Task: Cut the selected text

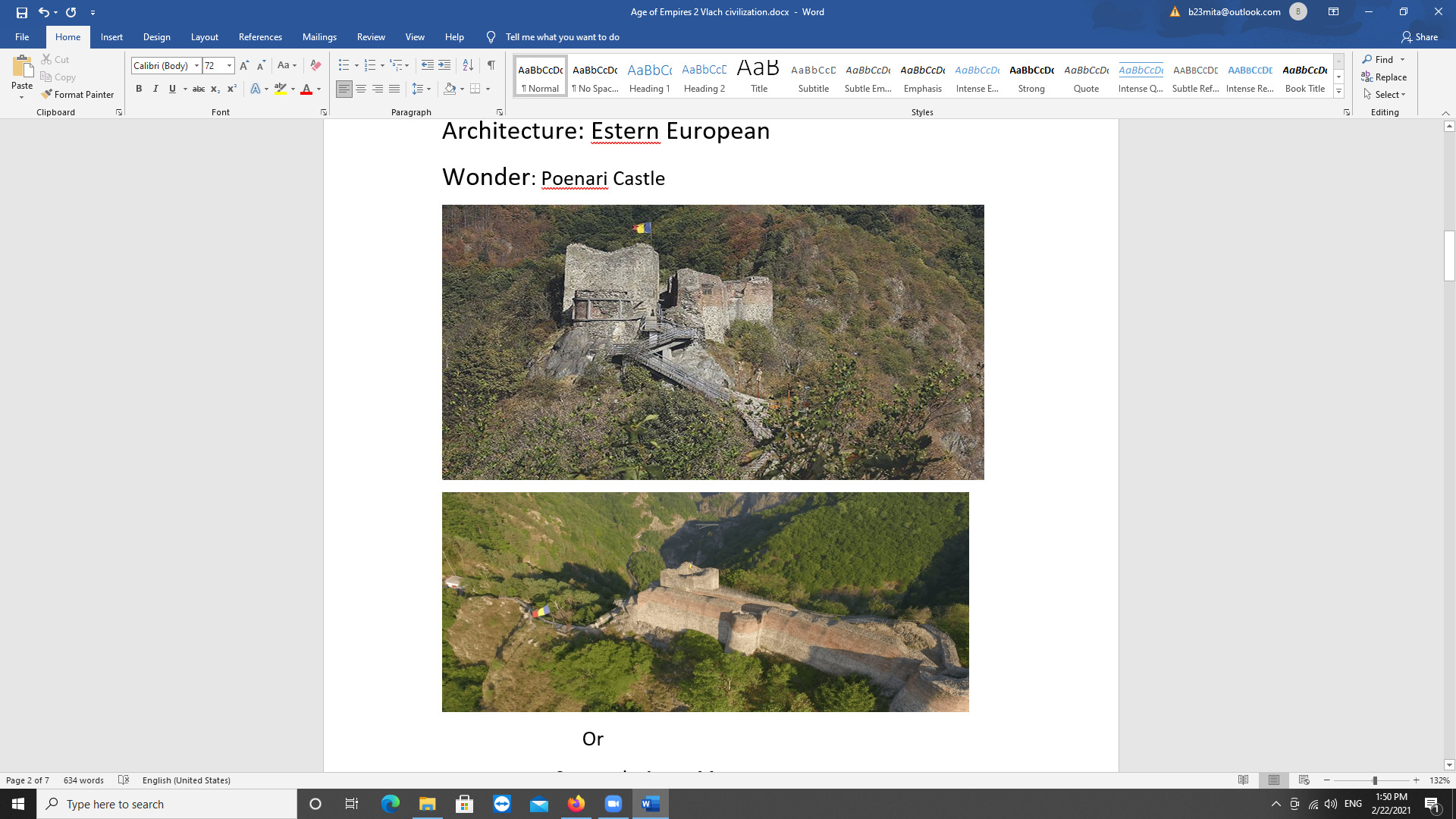Action: pos(55,59)
